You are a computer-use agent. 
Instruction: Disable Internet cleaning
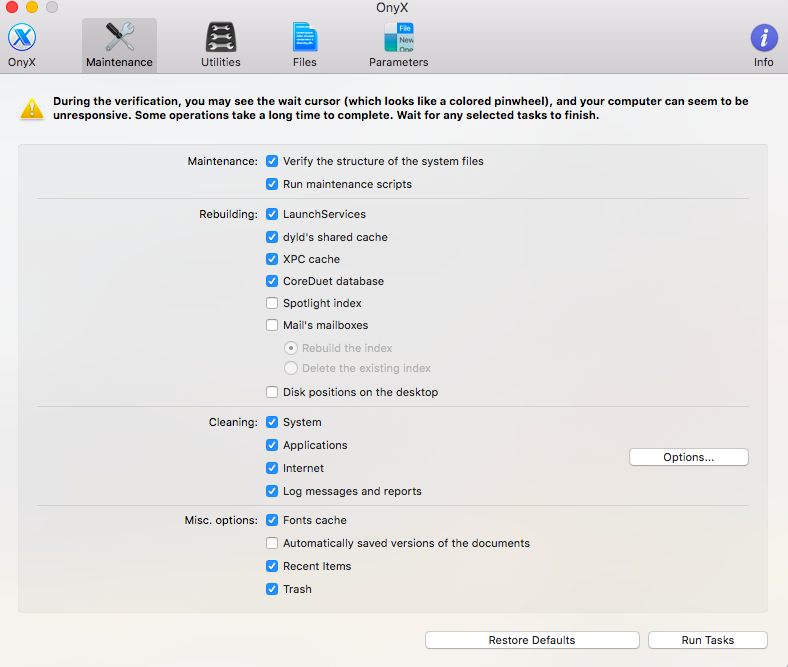tap(272, 468)
